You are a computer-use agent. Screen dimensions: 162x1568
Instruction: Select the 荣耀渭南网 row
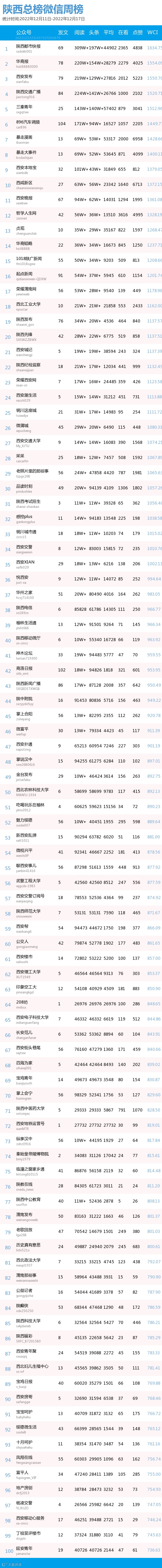81,290
